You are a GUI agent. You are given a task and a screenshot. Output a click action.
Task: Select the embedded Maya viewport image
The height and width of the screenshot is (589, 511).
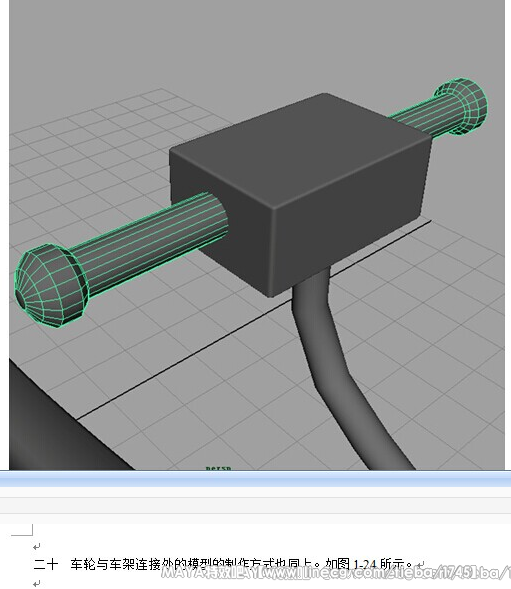[x=257, y=235]
